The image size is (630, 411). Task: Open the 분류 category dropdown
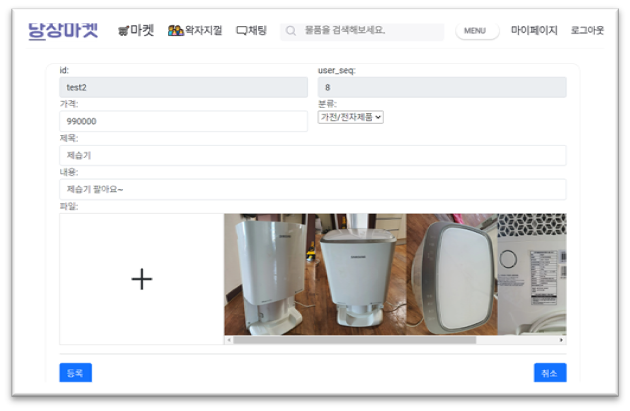(x=350, y=117)
